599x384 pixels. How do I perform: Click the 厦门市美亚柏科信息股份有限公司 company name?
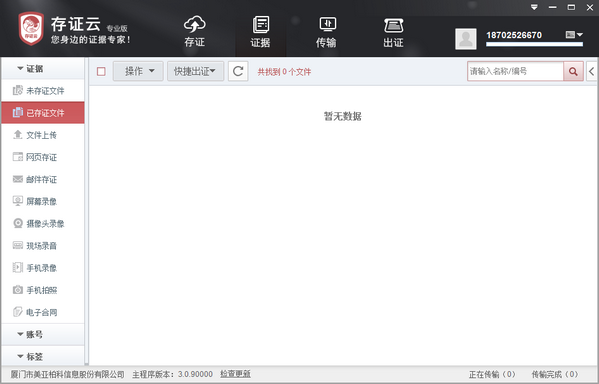[x=67, y=374]
